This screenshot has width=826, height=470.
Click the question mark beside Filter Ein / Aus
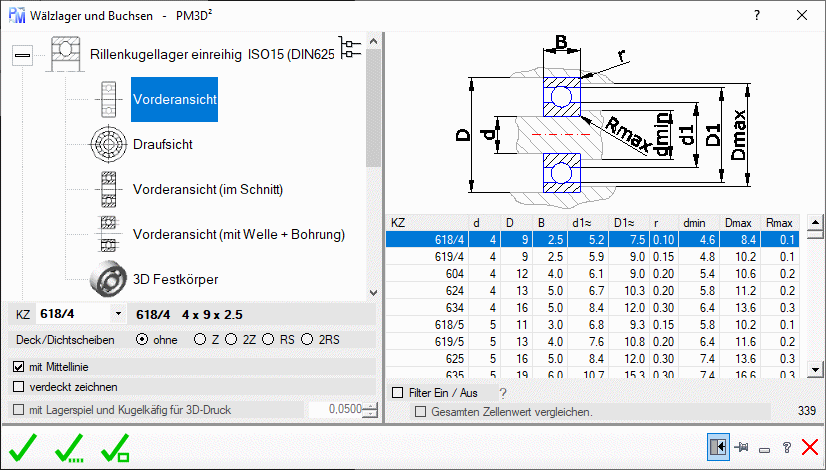(502, 393)
